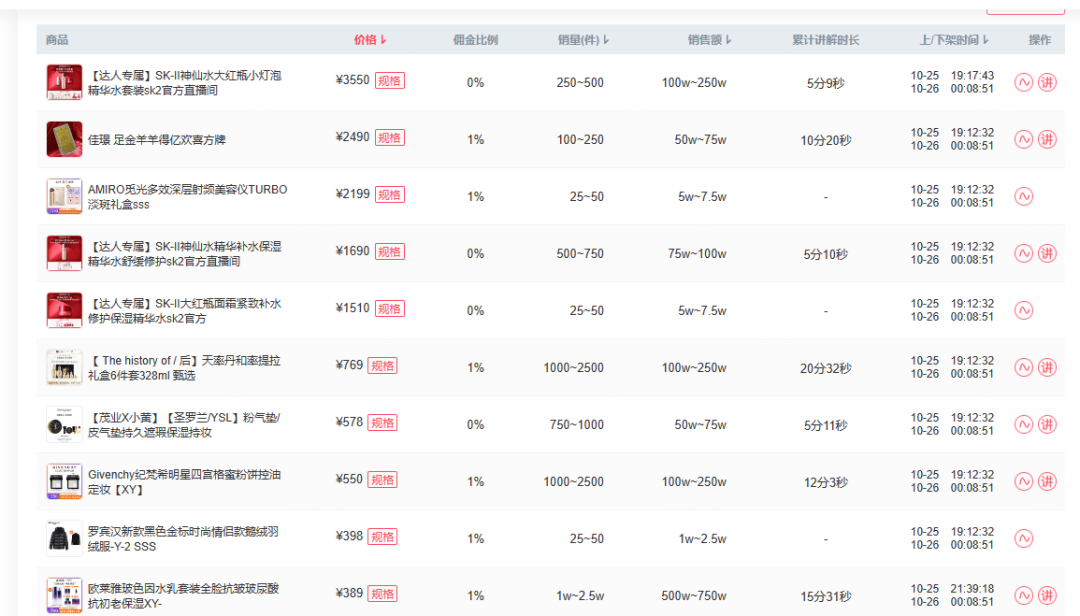Image resolution: width=1080 pixels, height=616 pixels.
Task: Select sales range 1000~2500 in 后 row
Action: tap(573, 368)
